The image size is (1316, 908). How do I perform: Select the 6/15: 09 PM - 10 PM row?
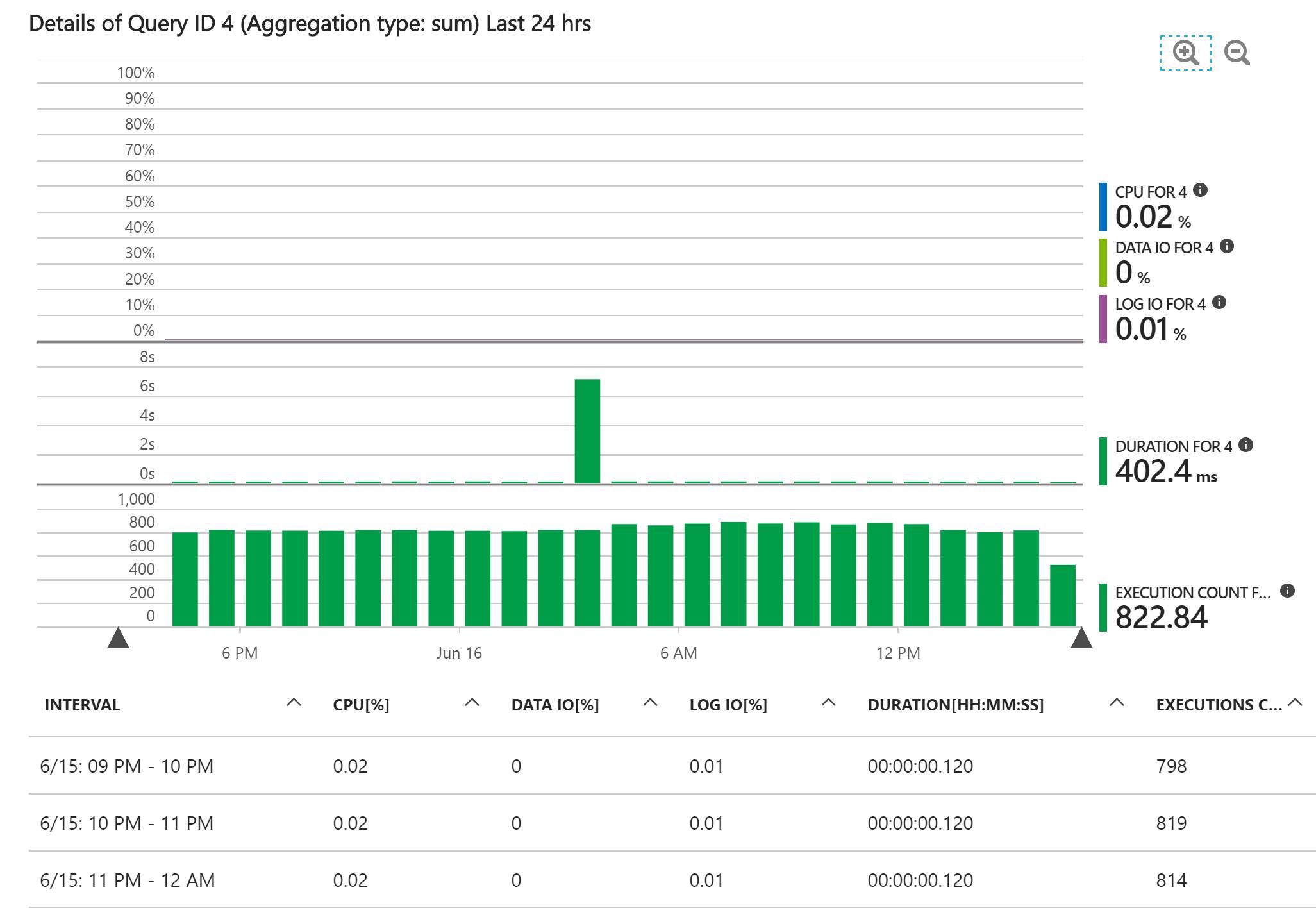coord(126,766)
